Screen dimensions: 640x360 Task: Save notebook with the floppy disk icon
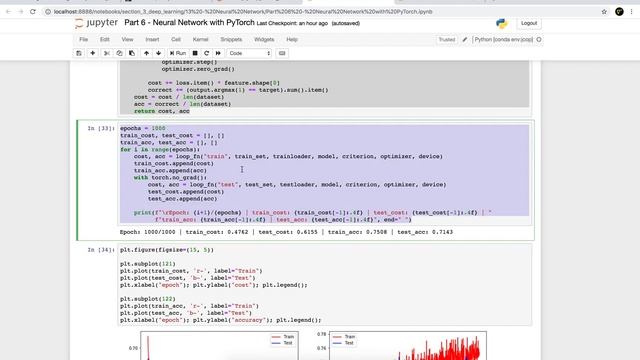(79, 53)
